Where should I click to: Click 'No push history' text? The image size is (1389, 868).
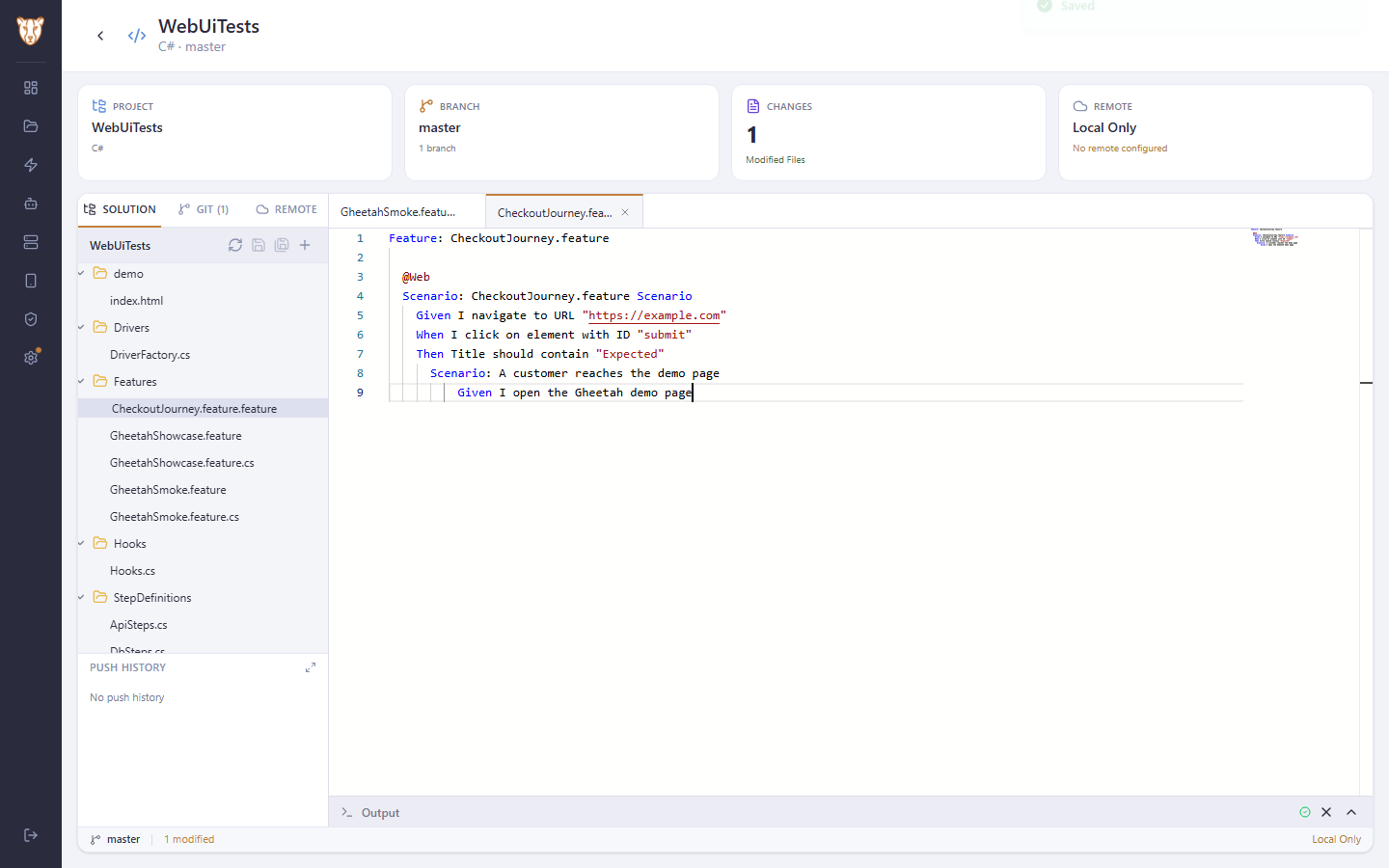(127, 697)
